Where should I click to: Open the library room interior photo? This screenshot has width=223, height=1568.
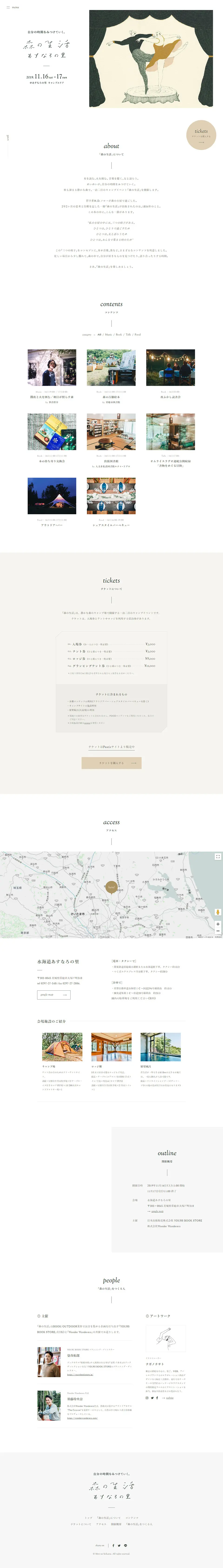click(111, 432)
